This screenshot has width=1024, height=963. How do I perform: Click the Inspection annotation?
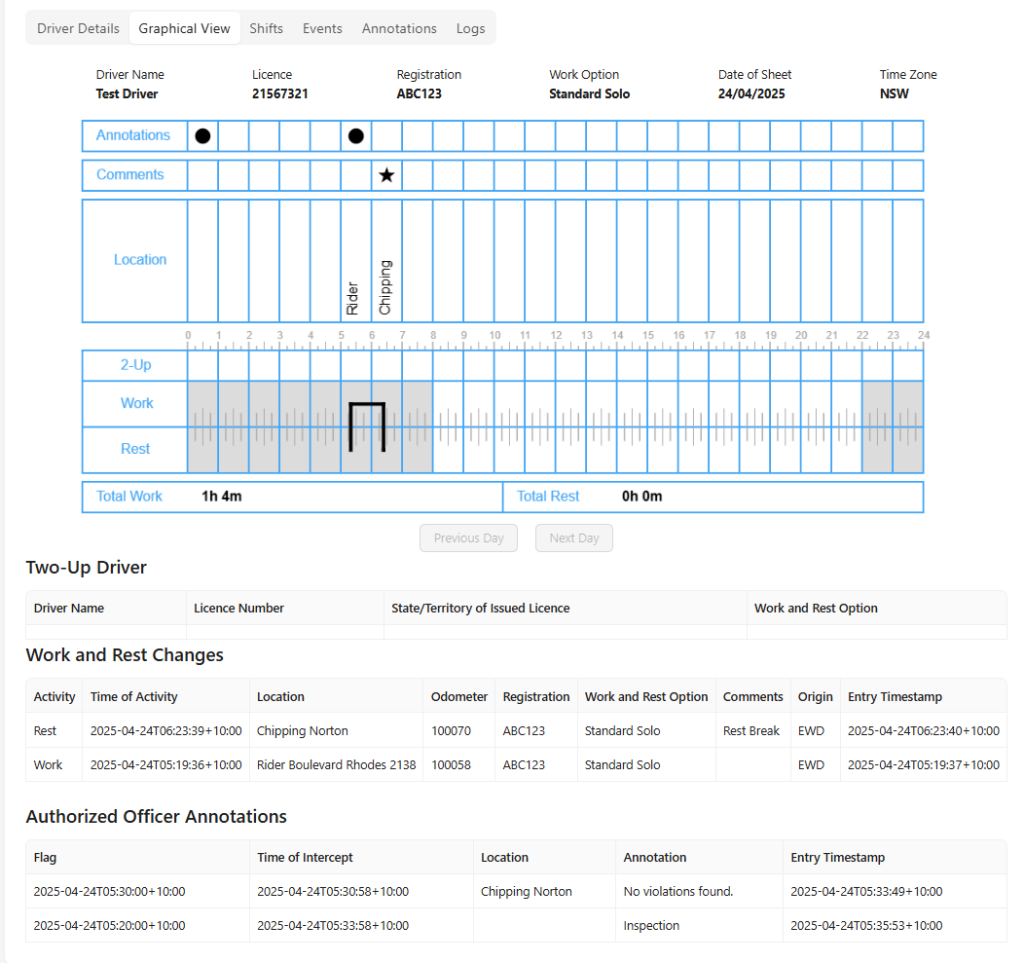click(651, 925)
